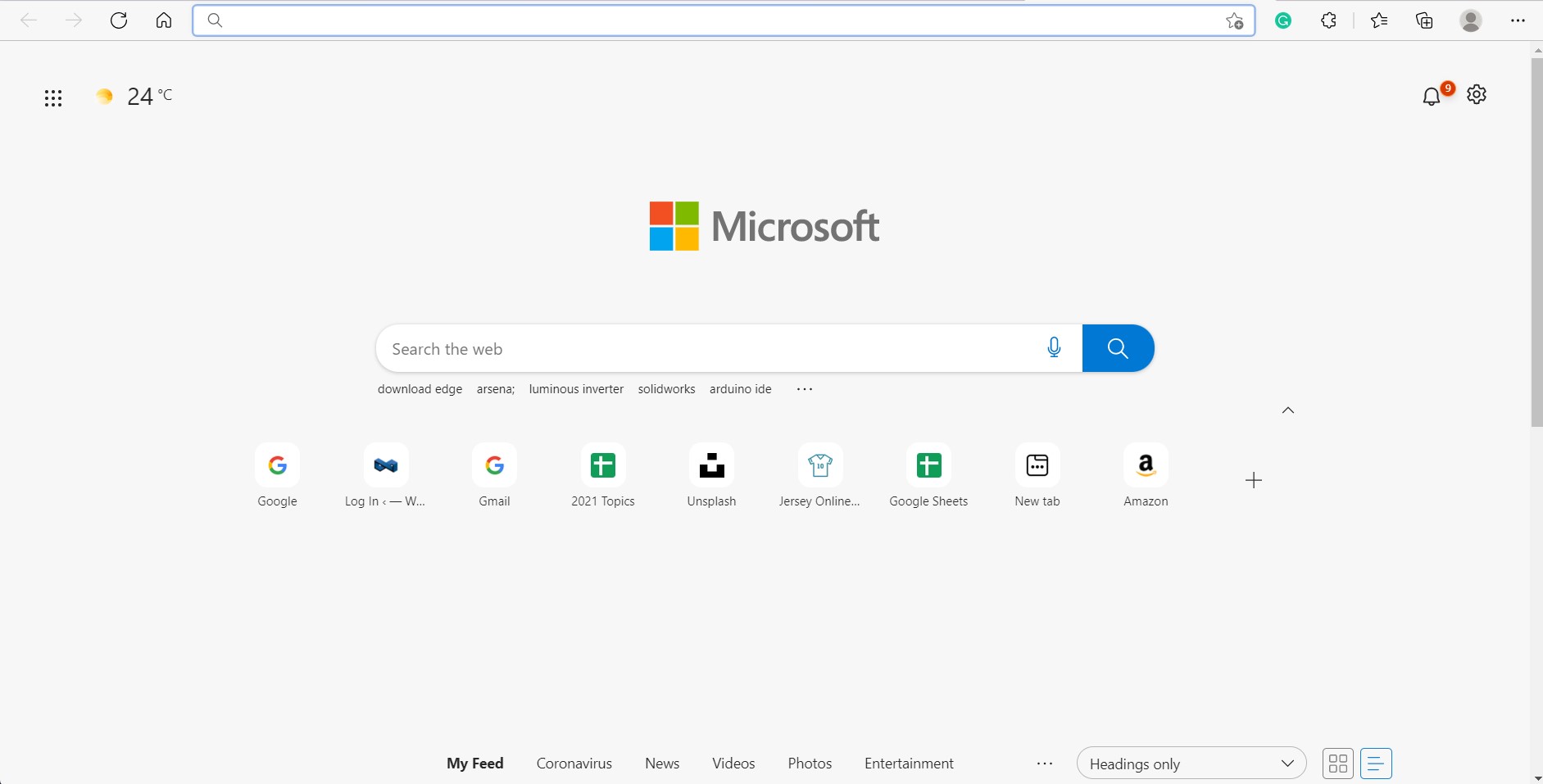Collapse the quick links section
Screen dimensions: 1543x784
point(1288,410)
